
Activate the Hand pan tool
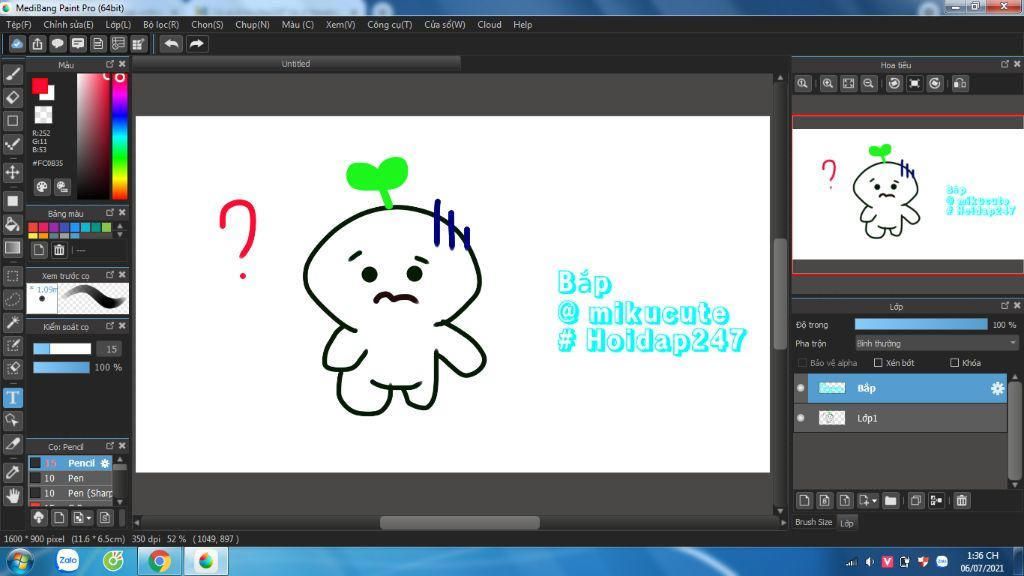12,496
